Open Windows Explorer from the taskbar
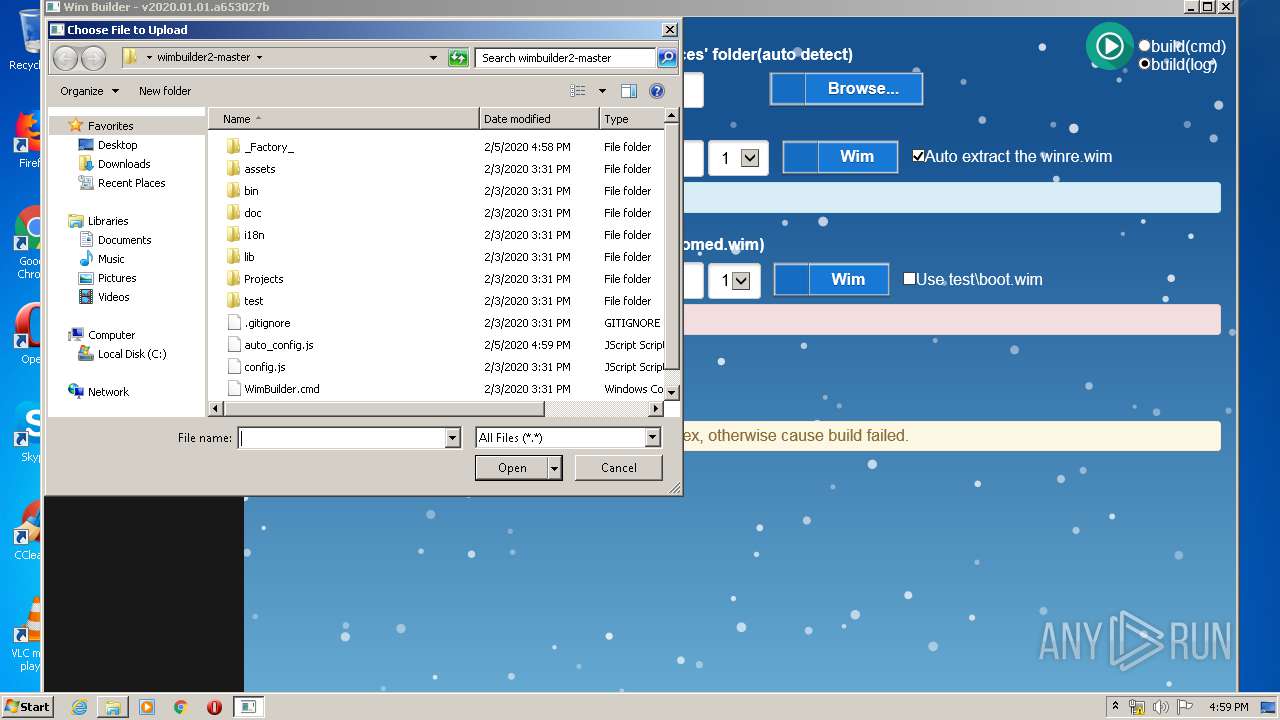The height and width of the screenshot is (720, 1280). (113, 707)
